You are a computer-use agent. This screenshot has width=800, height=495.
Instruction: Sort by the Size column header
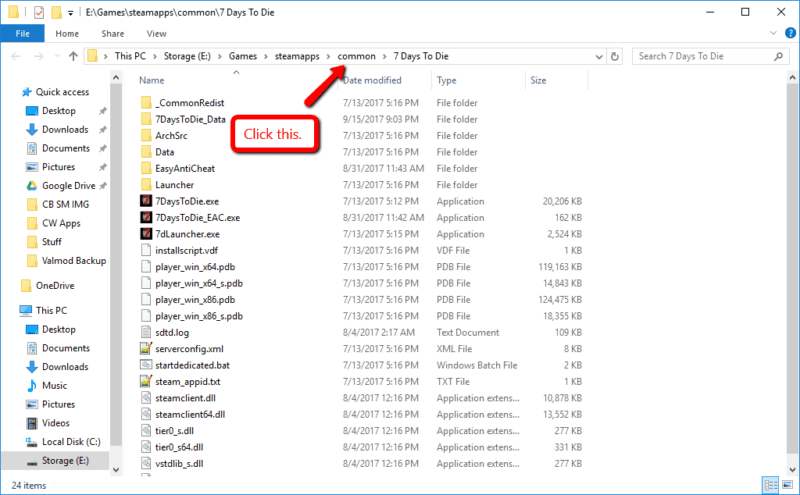click(x=538, y=80)
